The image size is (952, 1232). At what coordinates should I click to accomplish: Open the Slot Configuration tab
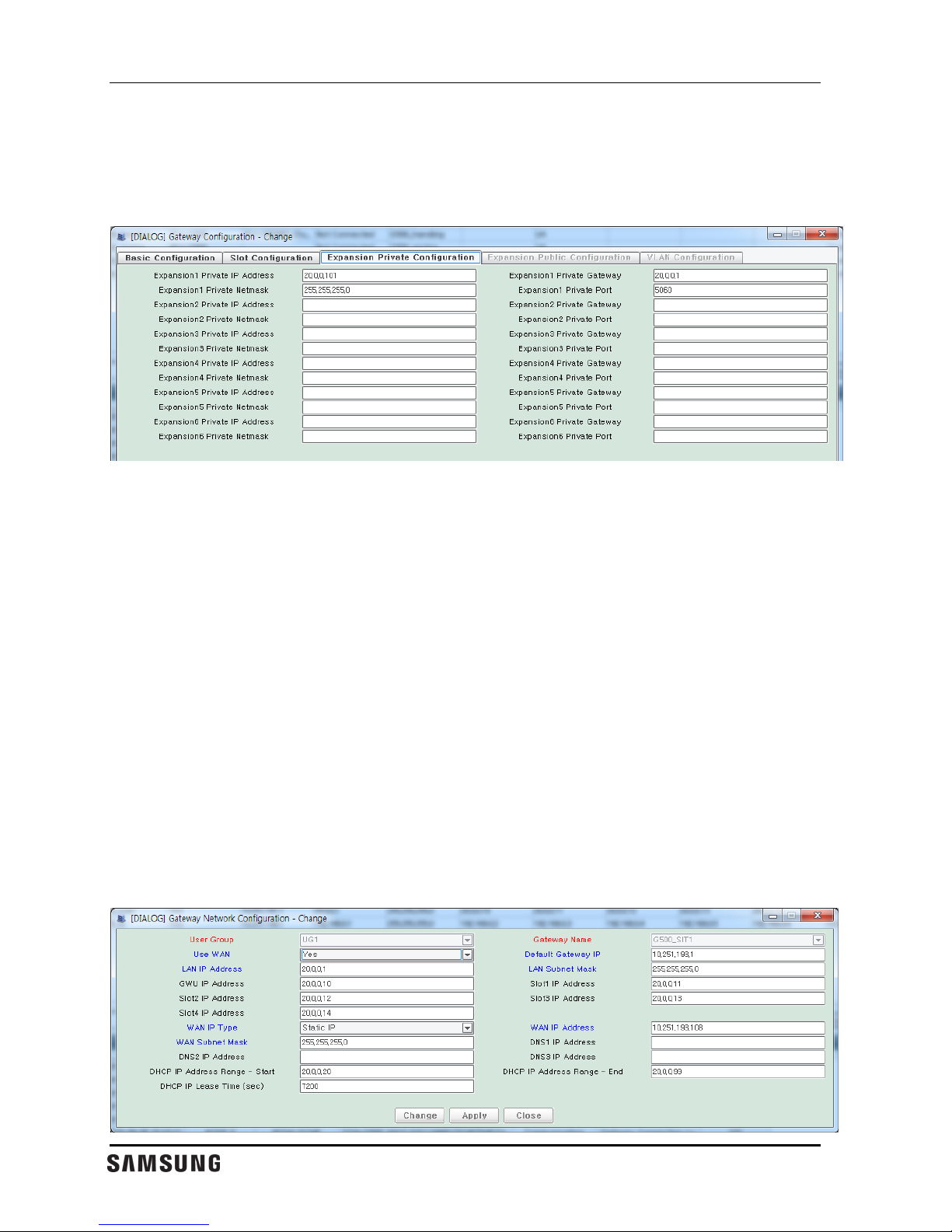click(271, 258)
